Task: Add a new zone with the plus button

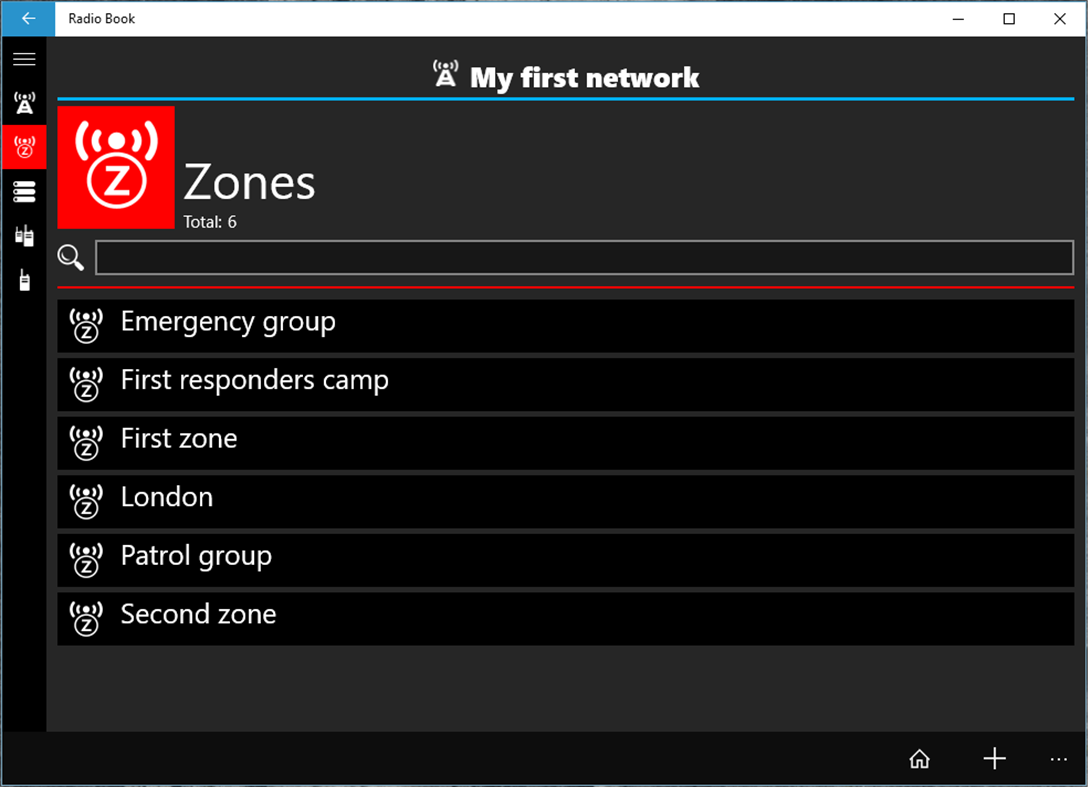Action: (x=994, y=759)
